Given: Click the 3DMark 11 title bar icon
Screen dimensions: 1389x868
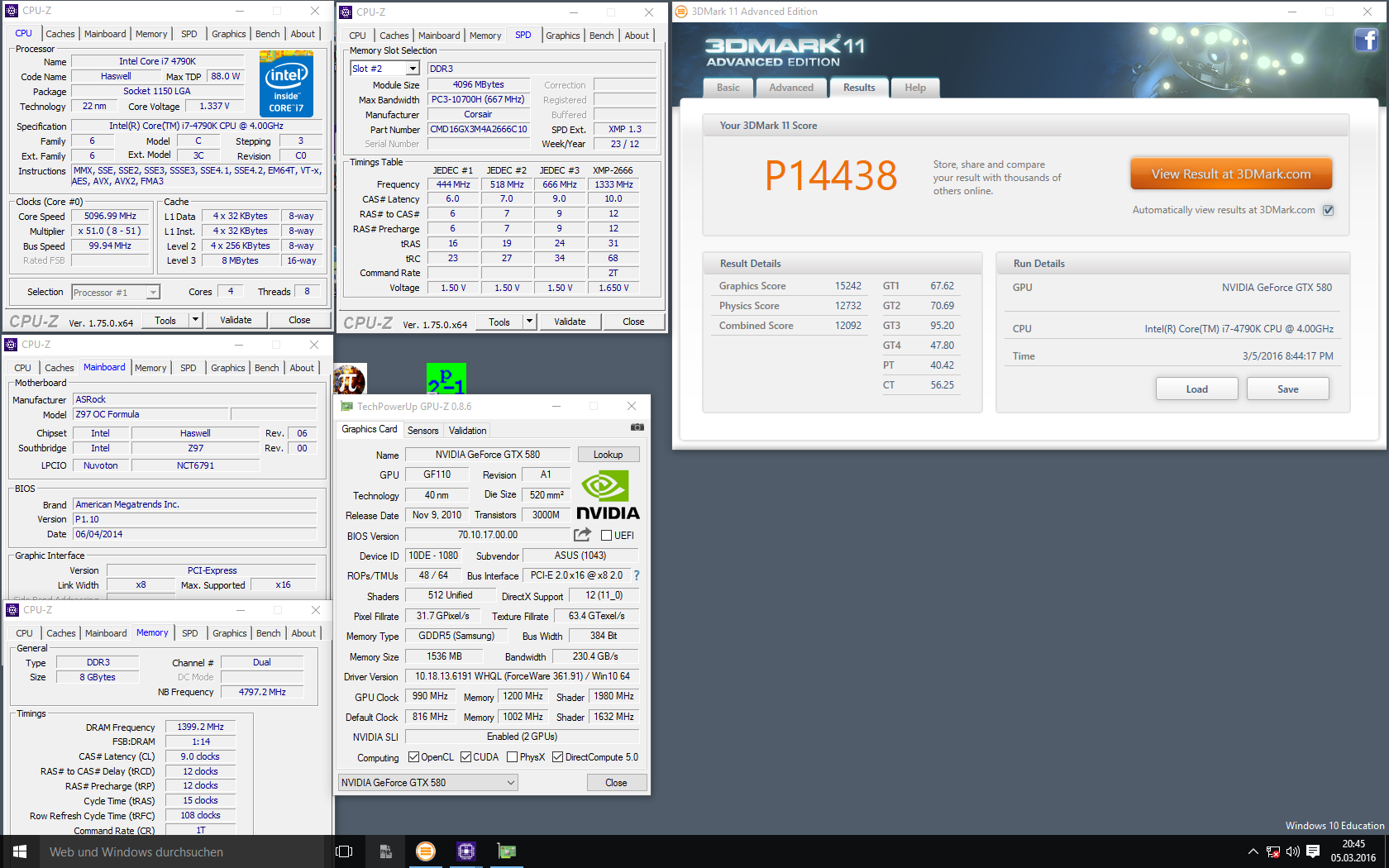Looking at the screenshot, I should (x=681, y=12).
